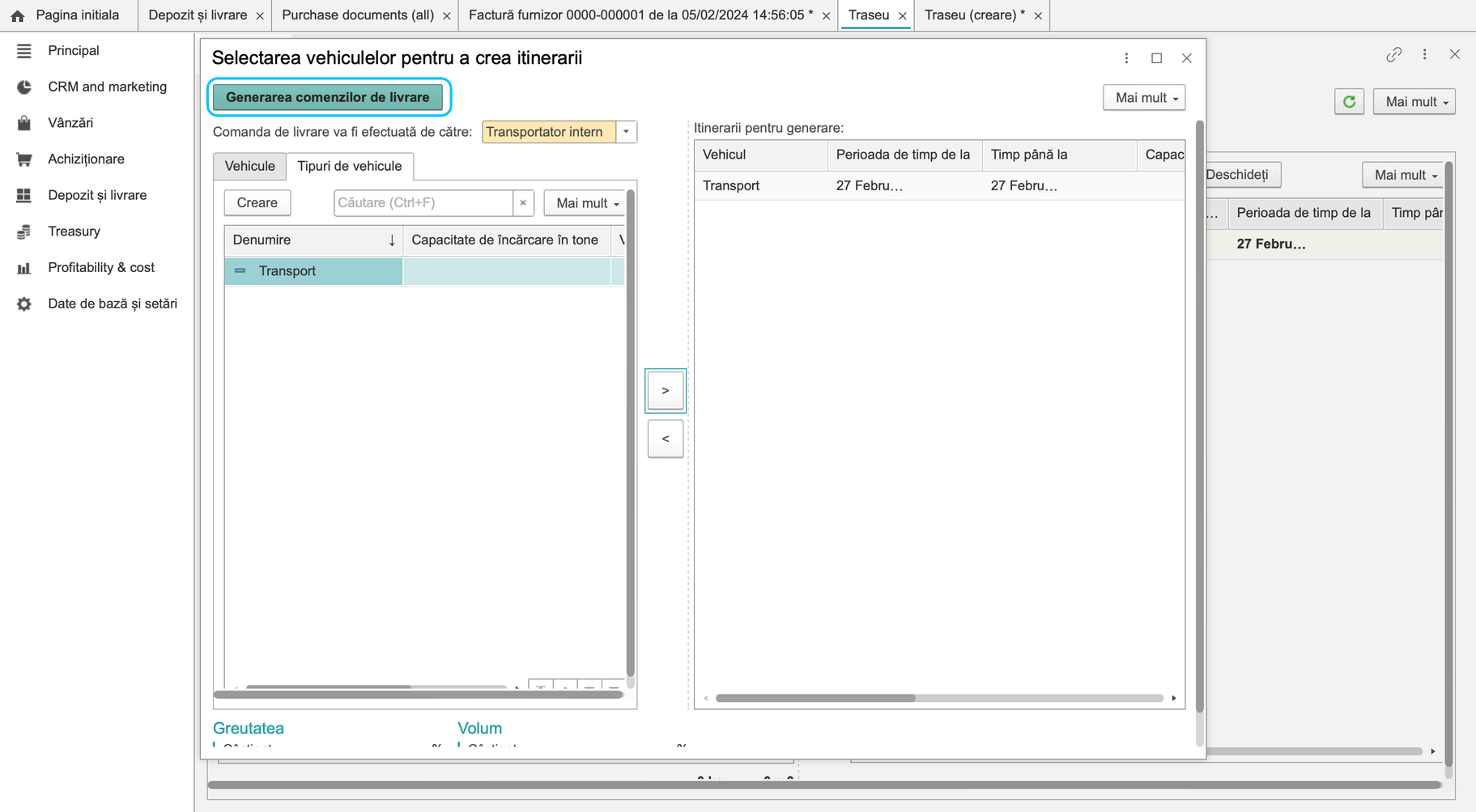The image size is (1476, 812).
Task: Open the dialog's three-dot options menu
Action: 1126,58
